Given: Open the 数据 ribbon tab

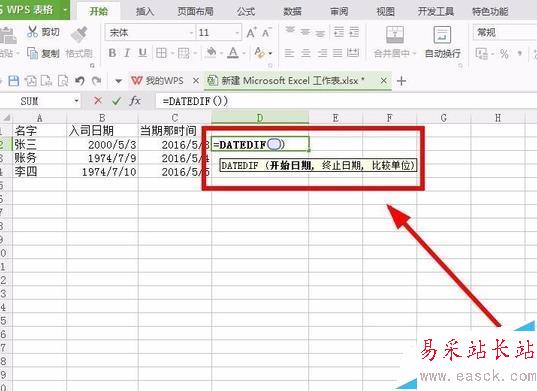Looking at the screenshot, I should tap(293, 12).
